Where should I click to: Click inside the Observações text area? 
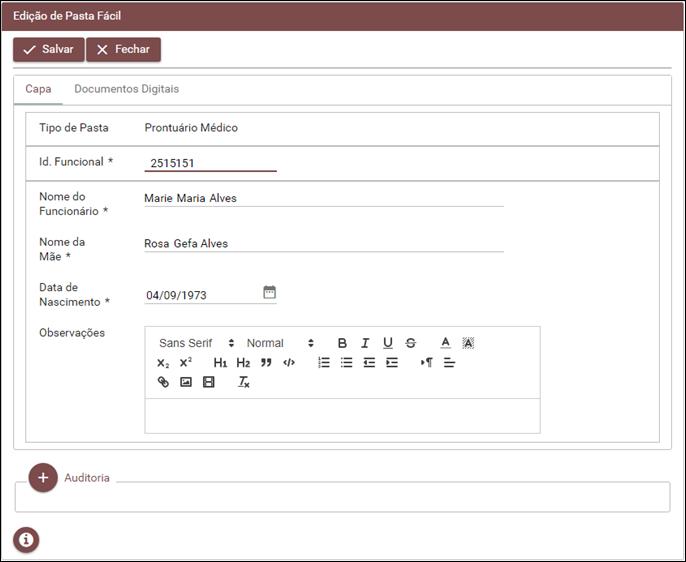(343, 416)
